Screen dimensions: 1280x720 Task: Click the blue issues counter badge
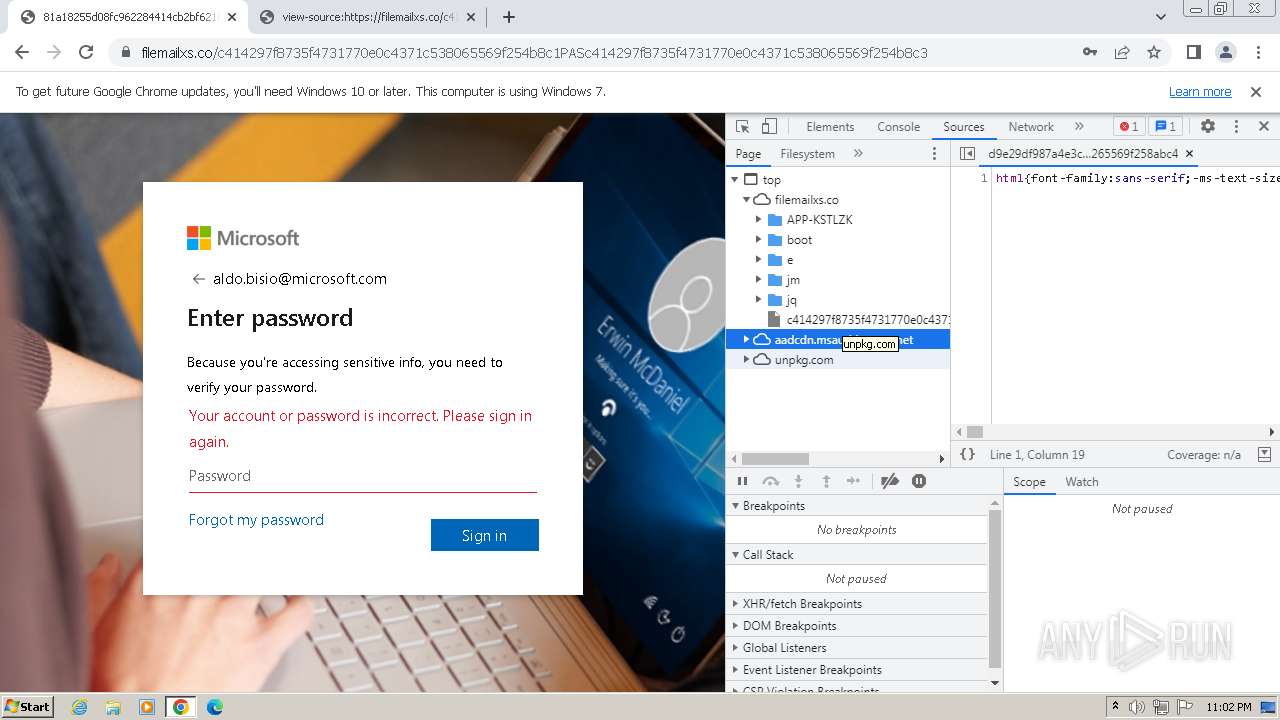point(1165,127)
